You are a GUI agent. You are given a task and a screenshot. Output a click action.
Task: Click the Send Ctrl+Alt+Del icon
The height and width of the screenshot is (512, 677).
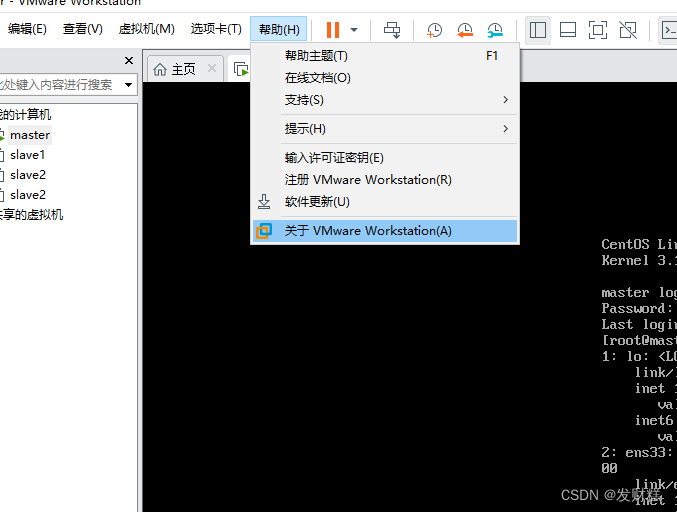pyautogui.click(x=392, y=30)
